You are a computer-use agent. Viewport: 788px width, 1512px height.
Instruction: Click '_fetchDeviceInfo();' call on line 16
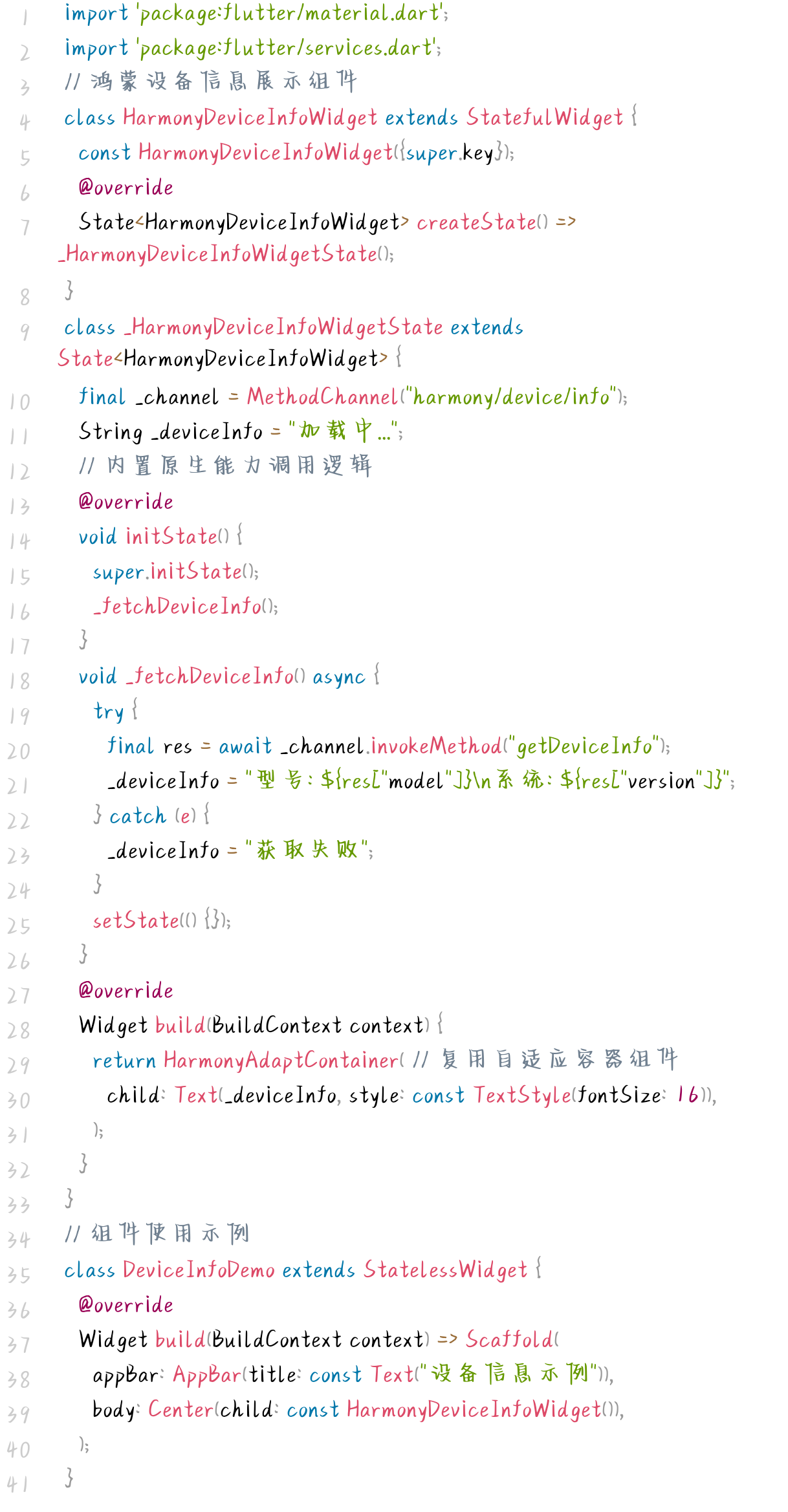click(x=186, y=607)
